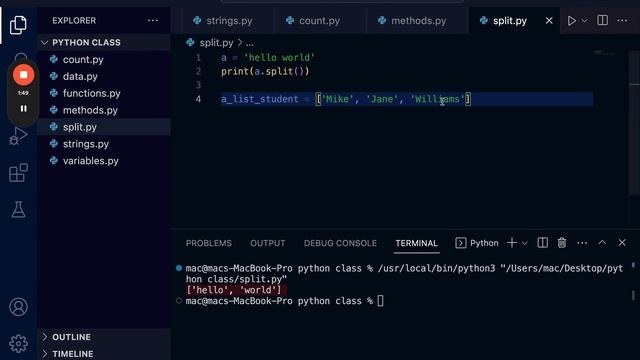Click terminal output ['hello', 'world']
The image size is (640, 360).
[234, 290]
